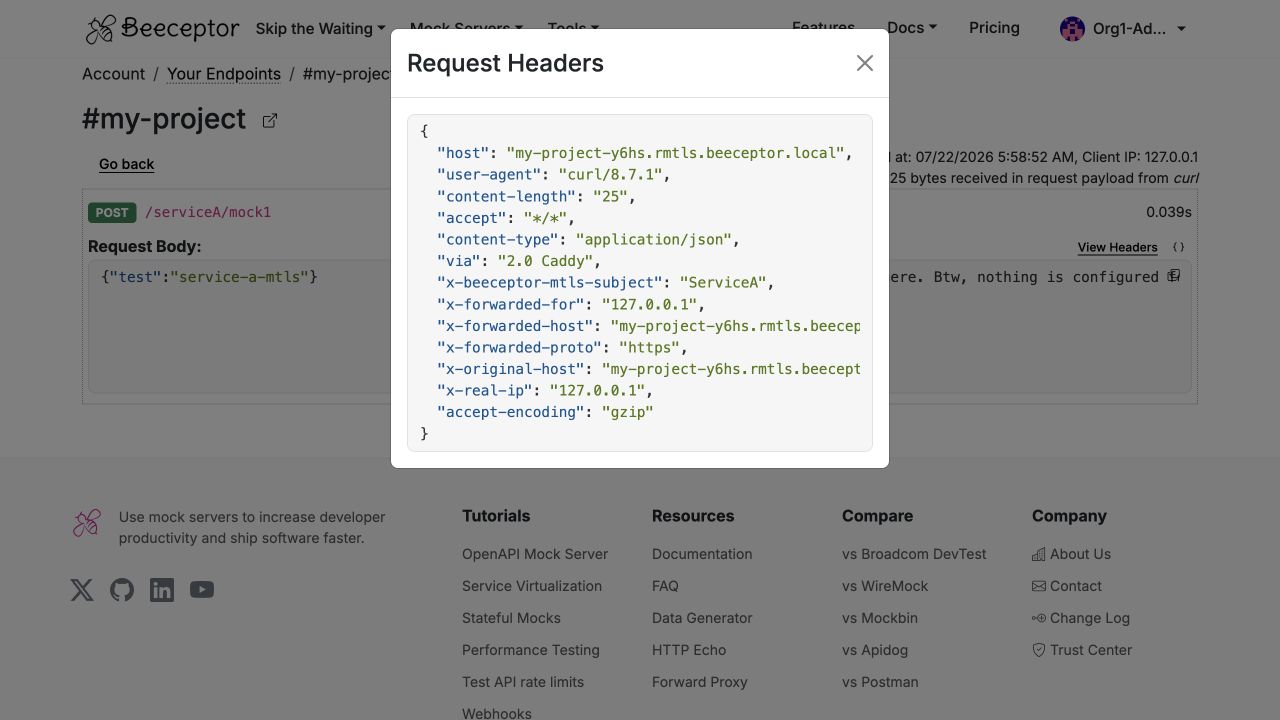
Task: Click the POST method badge
Action: (112, 212)
